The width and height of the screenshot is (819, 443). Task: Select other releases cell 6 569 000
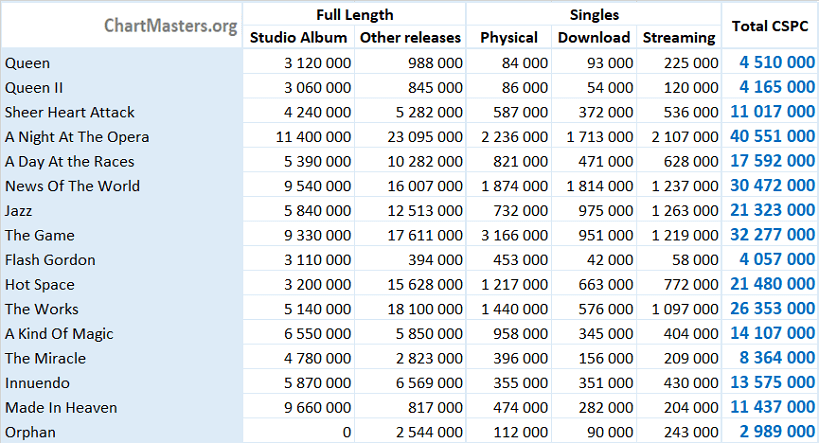pyautogui.click(x=429, y=383)
